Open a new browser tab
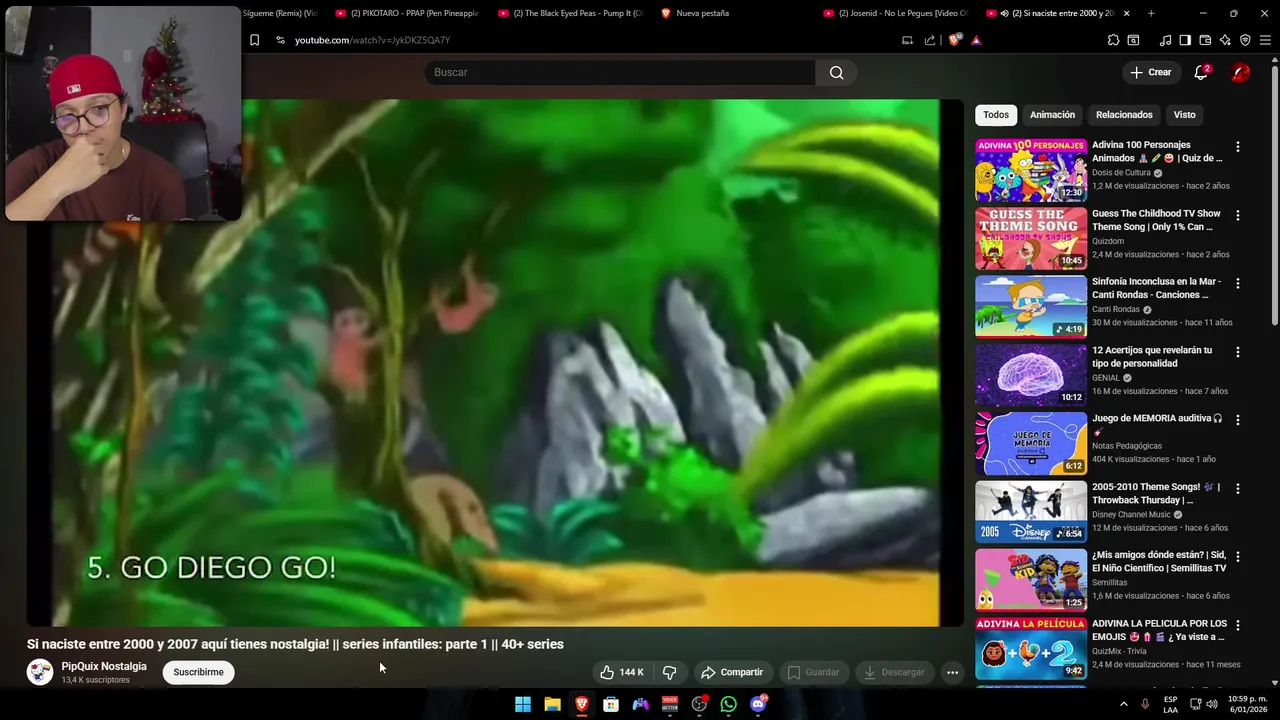This screenshot has width=1280, height=720. coord(1151,13)
